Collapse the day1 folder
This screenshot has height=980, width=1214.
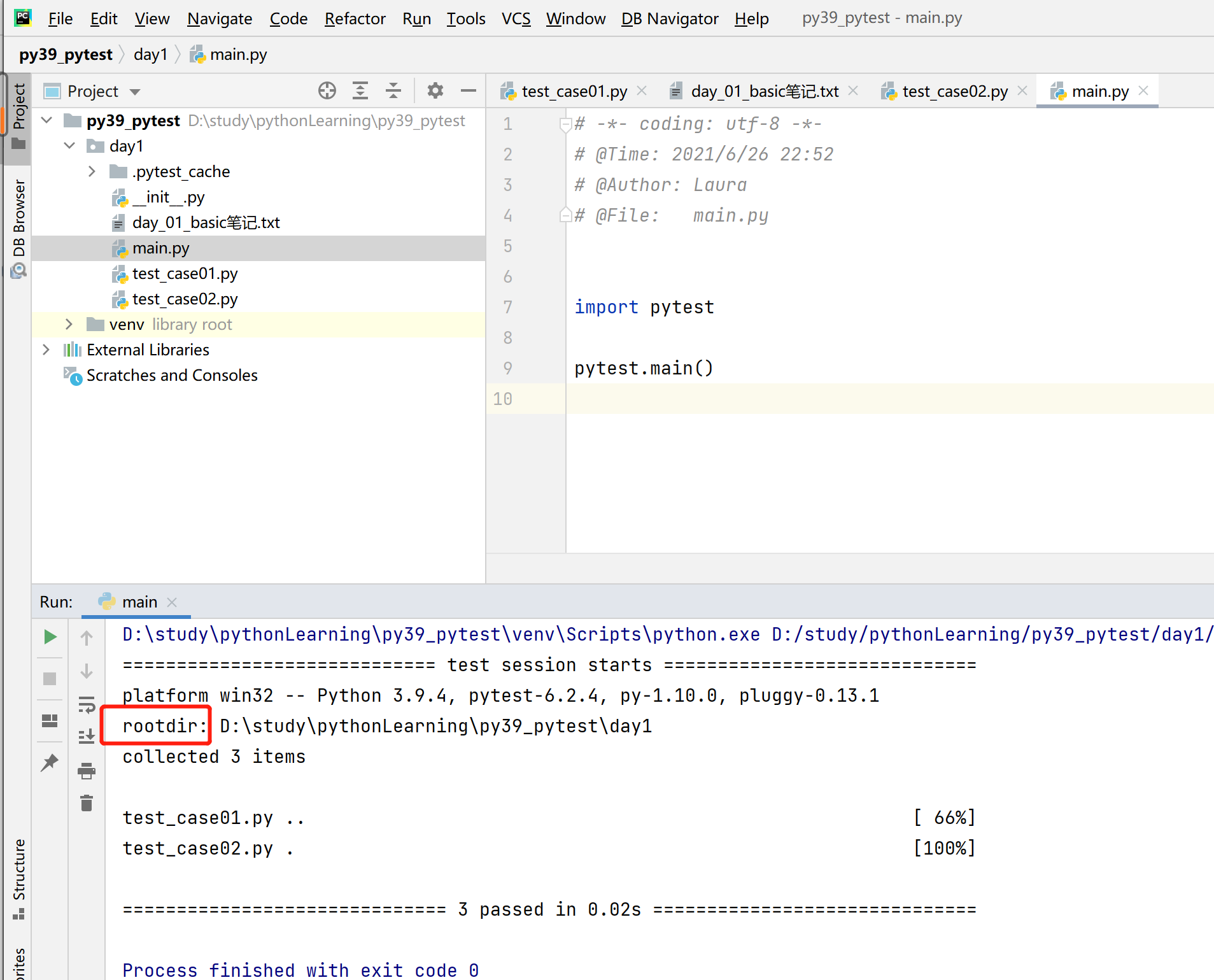[x=69, y=146]
